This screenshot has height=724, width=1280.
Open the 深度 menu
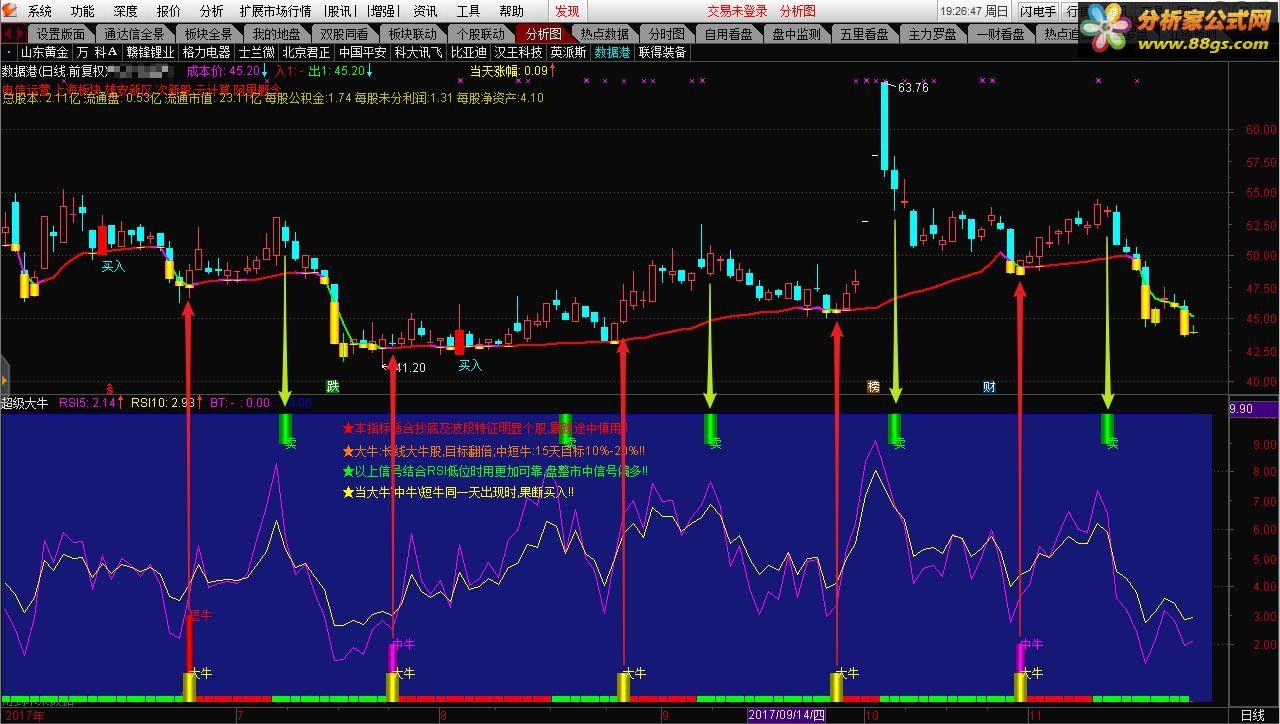126,11
